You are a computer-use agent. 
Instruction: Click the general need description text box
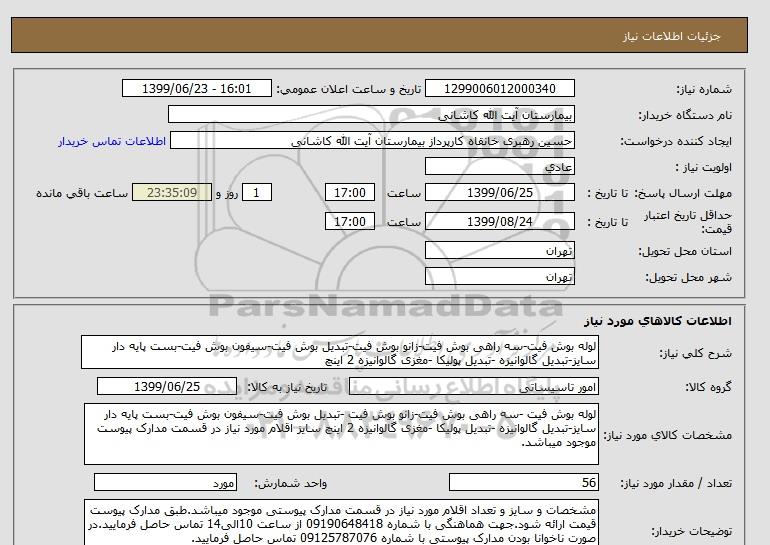(x=340, y=353)
